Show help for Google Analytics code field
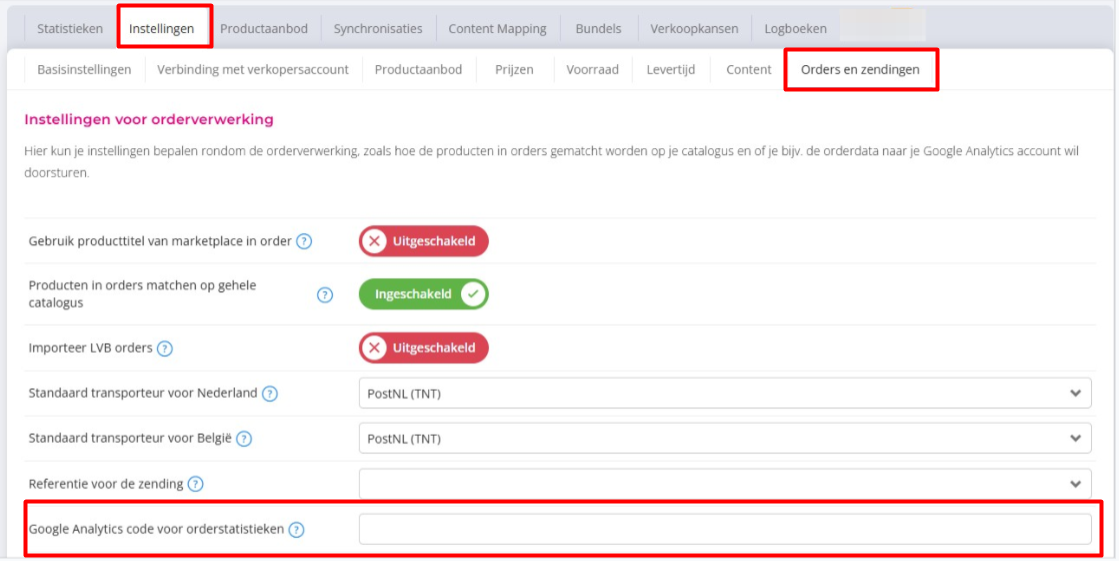 click(296, 530)
